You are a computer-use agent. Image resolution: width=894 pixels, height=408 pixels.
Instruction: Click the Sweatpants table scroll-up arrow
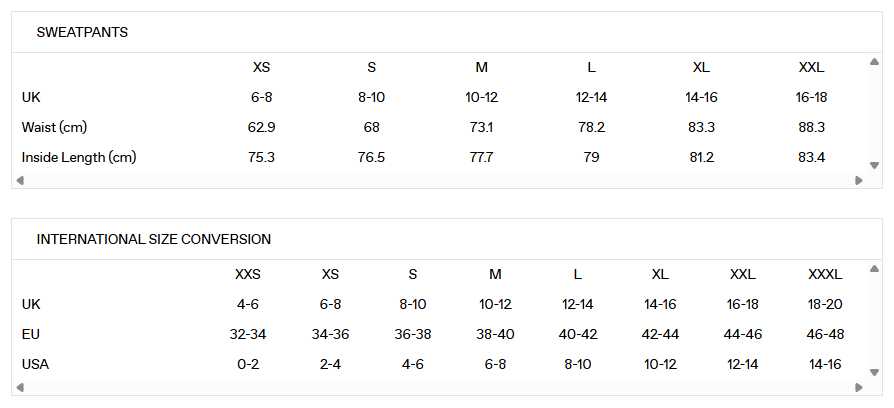pyautogui.click(x=874, y=62)
